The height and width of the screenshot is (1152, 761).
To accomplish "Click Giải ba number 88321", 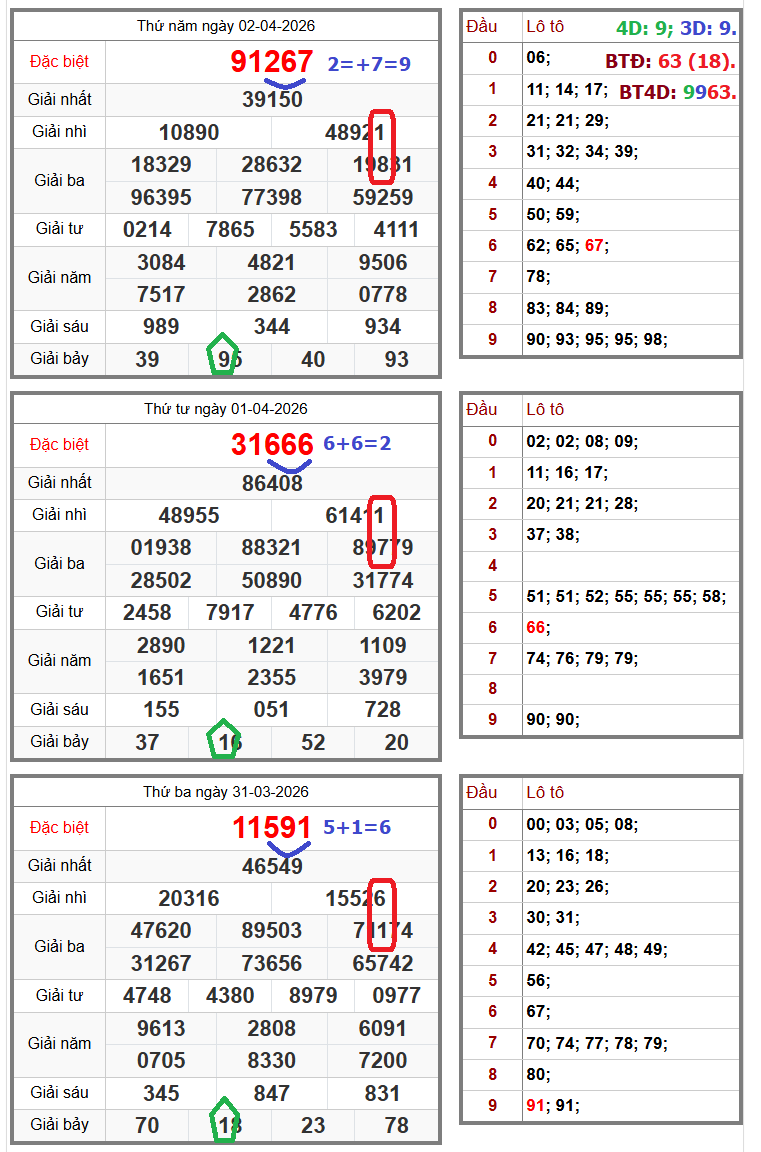I will [272, 547].
